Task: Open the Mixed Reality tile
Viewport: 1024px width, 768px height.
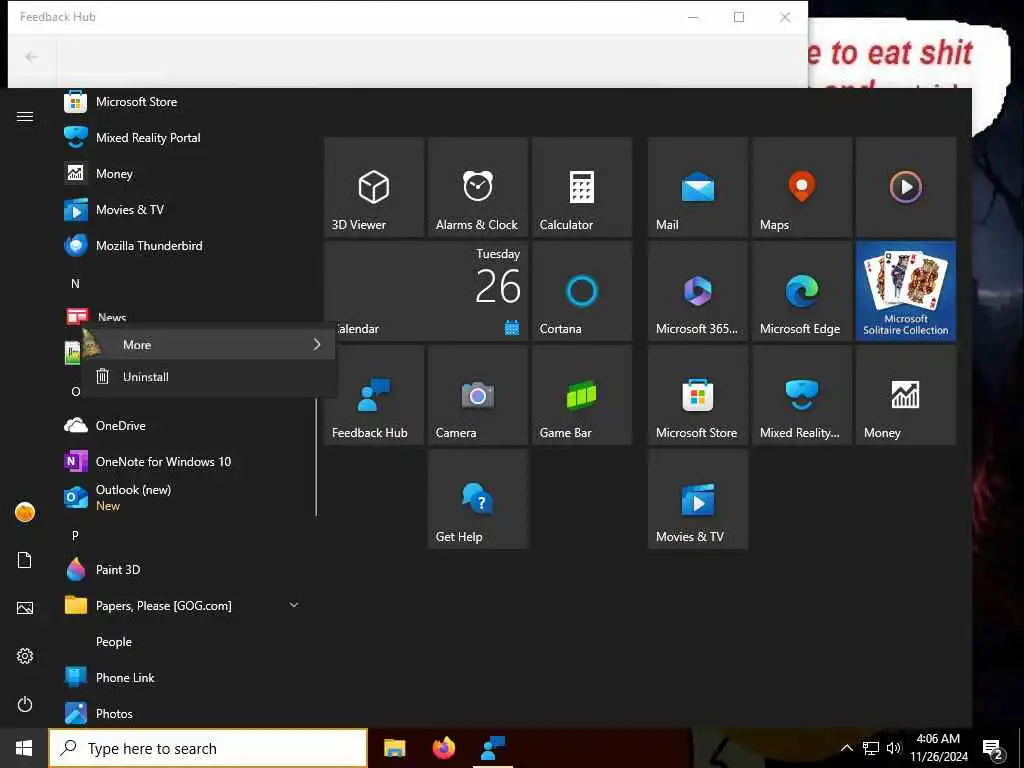Action: point(802,395)
